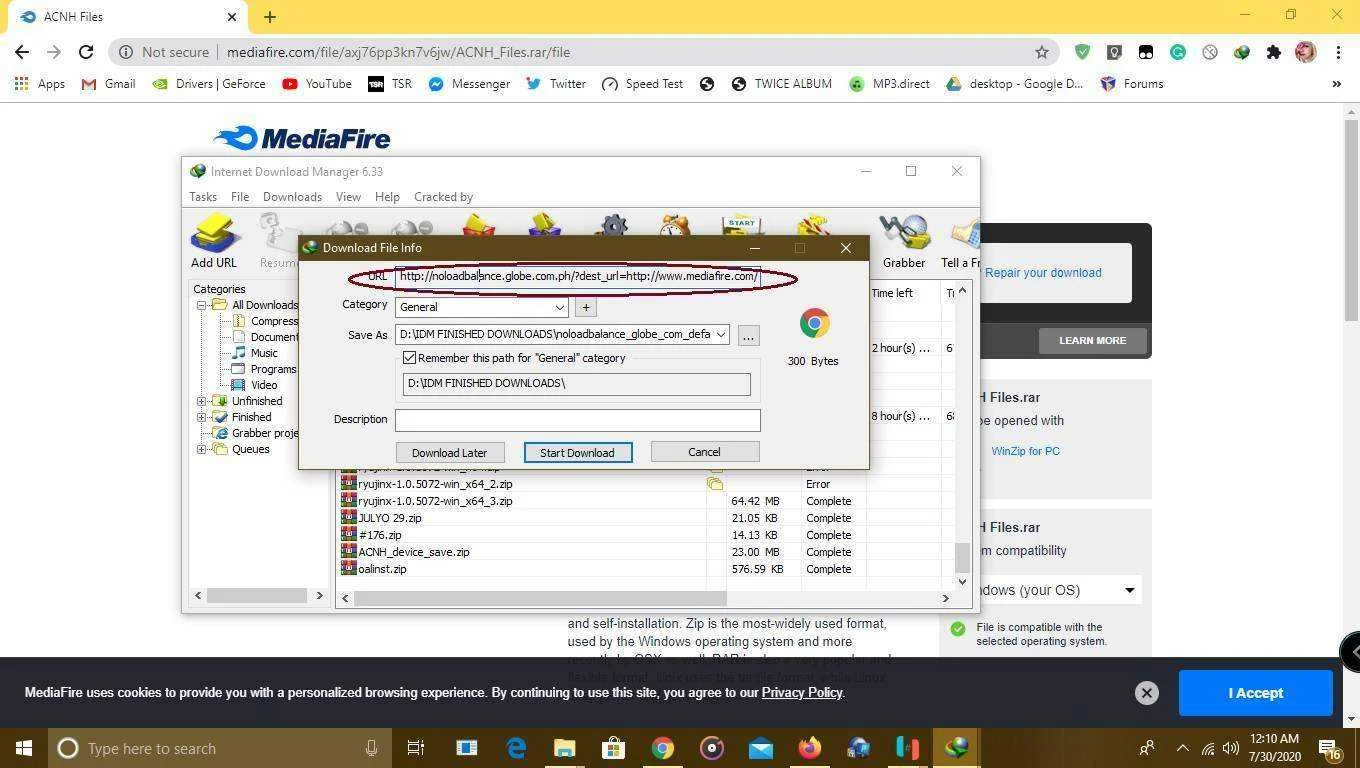Click the Grammarly extension icon
Image resolution: width=1360 pixels, height=768 pixels.
pos(1178,52)
